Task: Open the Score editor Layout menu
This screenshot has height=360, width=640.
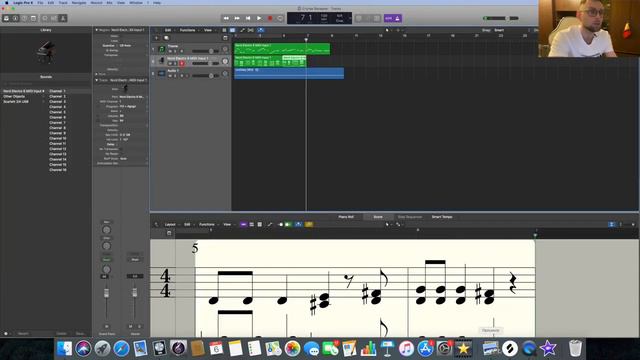Action: pyautogui.click(x=170, y=224)
